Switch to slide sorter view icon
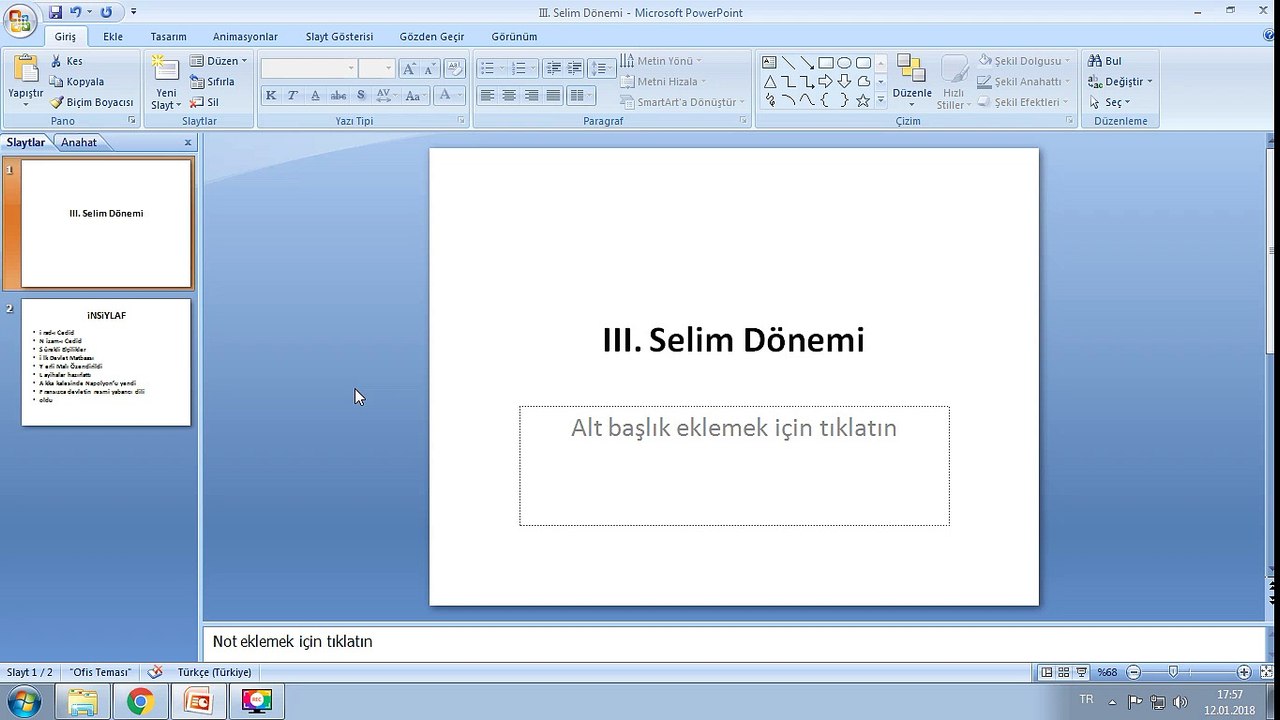Screen dimensions: 1280x720 click(x=1063, y=672)
